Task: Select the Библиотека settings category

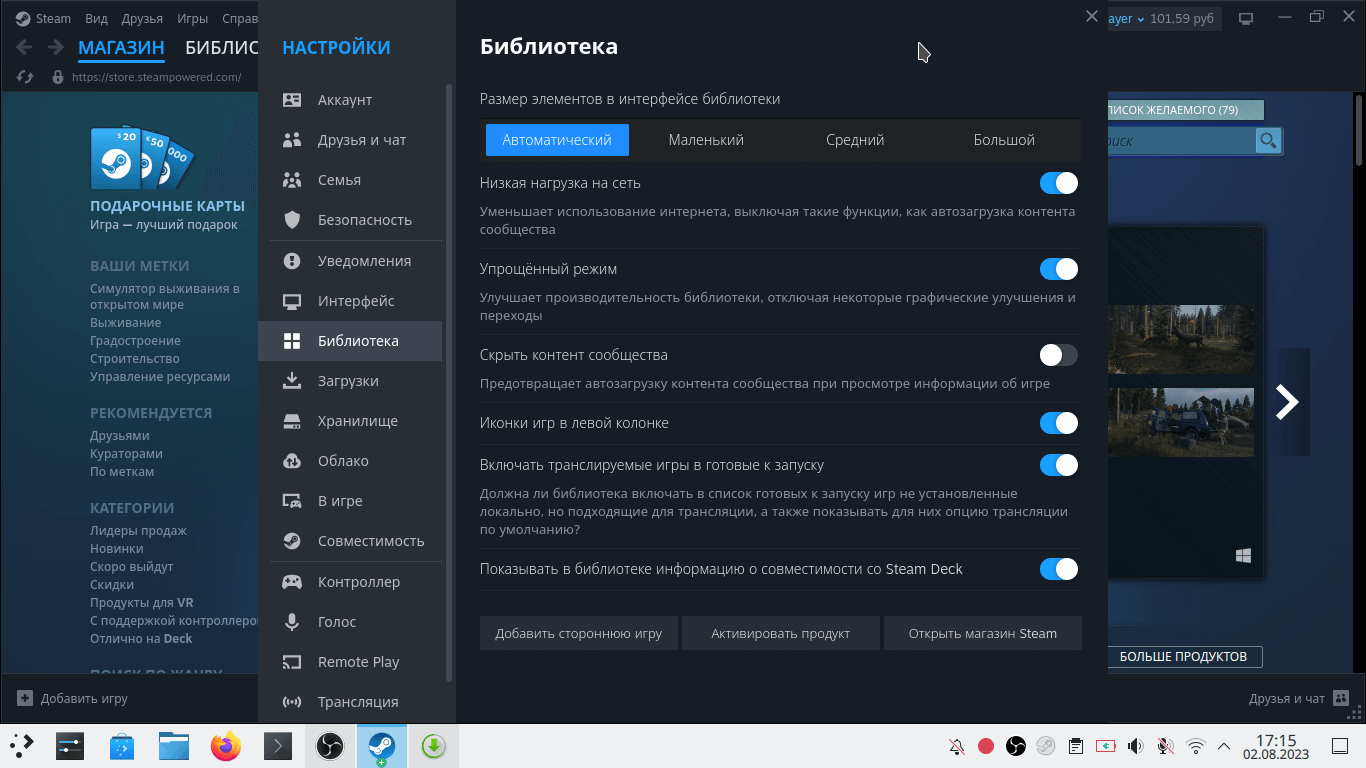Action: tap(350, 341)
